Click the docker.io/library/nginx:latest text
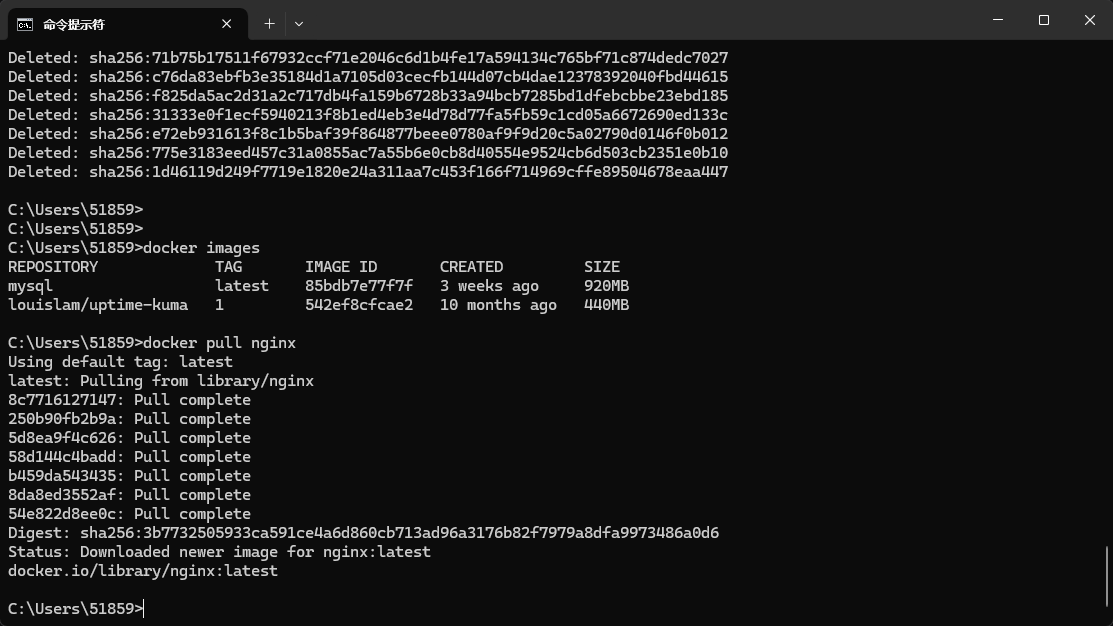This screenshot has height=626, width=1113. tap(143, 571)
